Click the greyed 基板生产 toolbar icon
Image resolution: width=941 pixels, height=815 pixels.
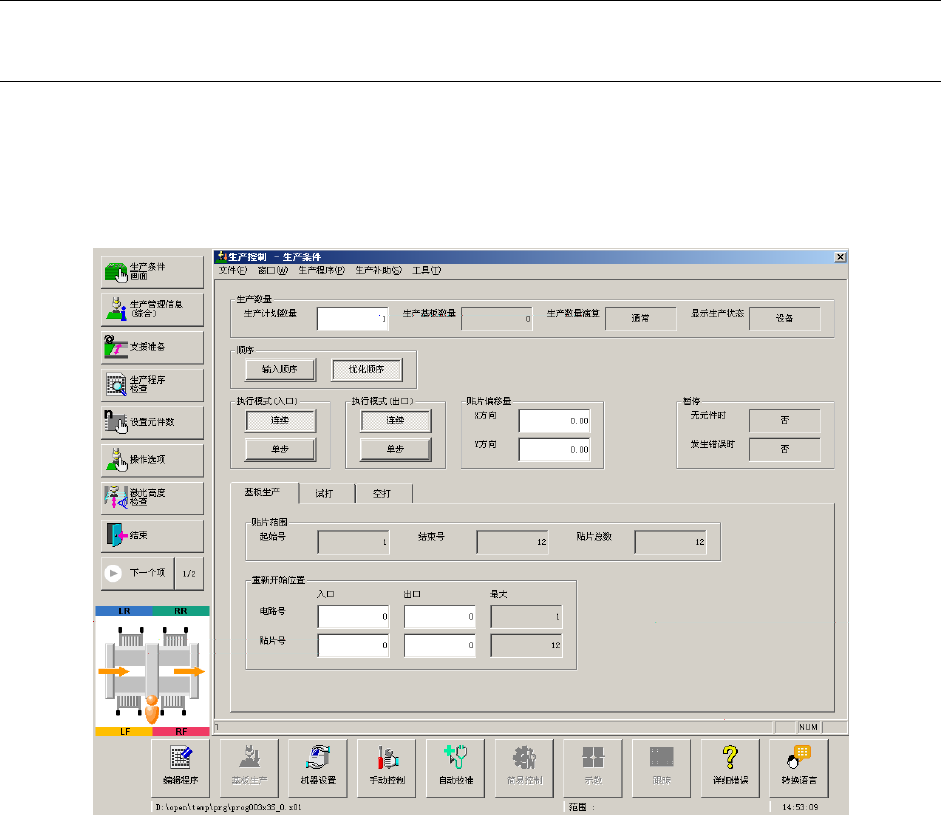249,768
